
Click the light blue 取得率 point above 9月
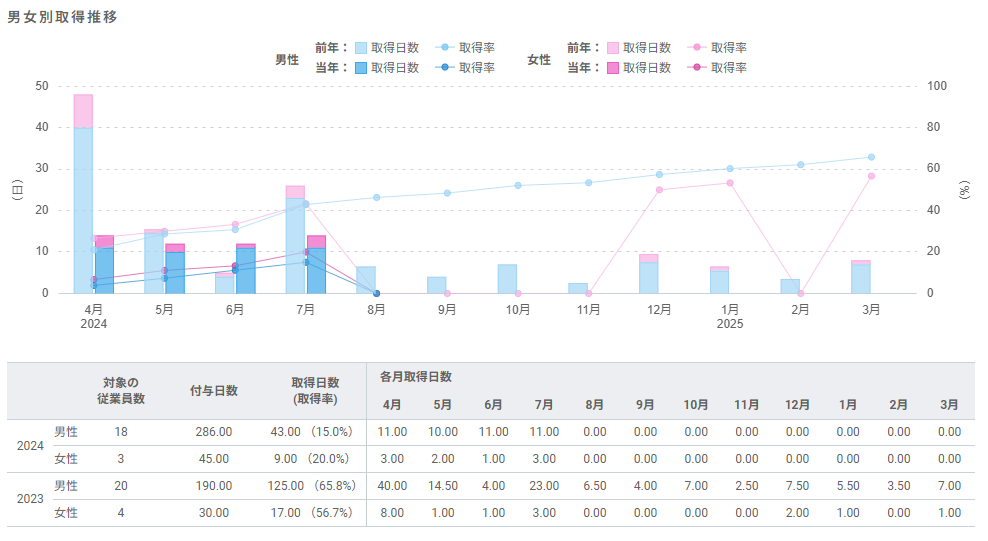pos(447,193)
